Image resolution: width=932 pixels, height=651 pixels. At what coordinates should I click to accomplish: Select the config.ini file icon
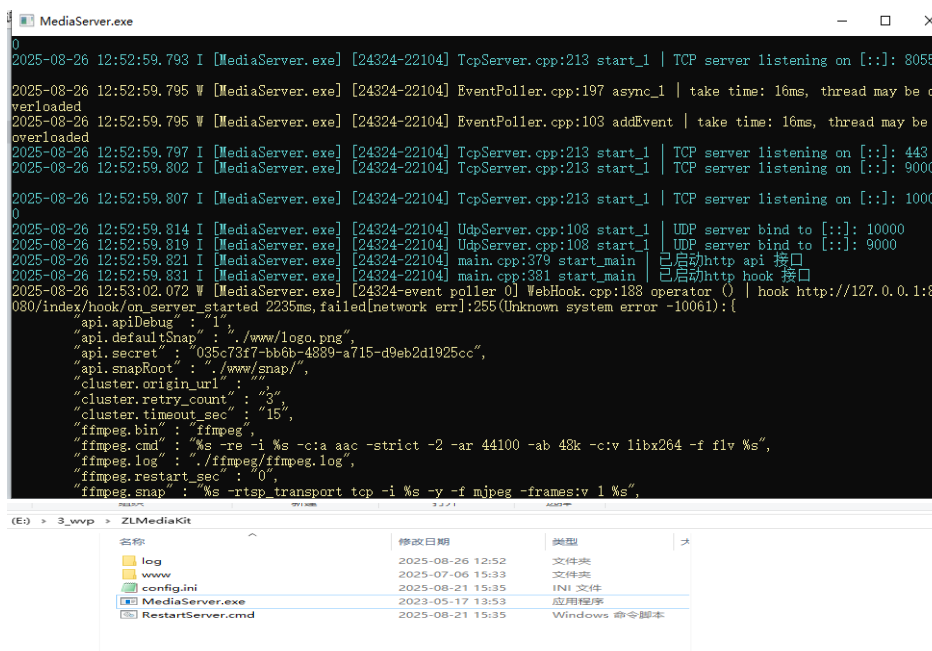[x=129, y=587]
